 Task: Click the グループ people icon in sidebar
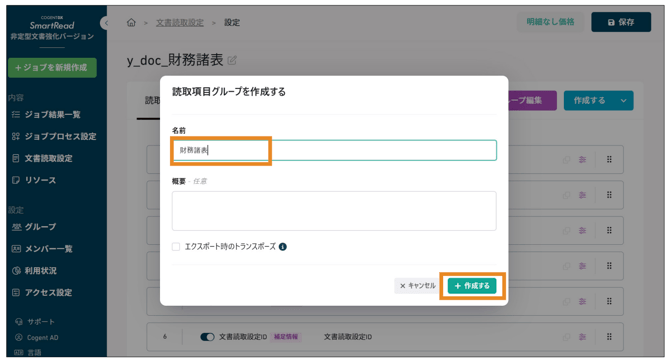tap(16, 227)
